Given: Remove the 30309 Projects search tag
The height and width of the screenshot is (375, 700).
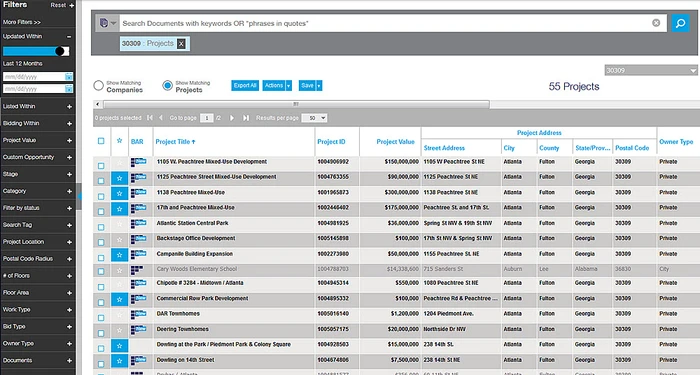Looking at the screenshot, I should pyautogui.click(x=181, y=43).
